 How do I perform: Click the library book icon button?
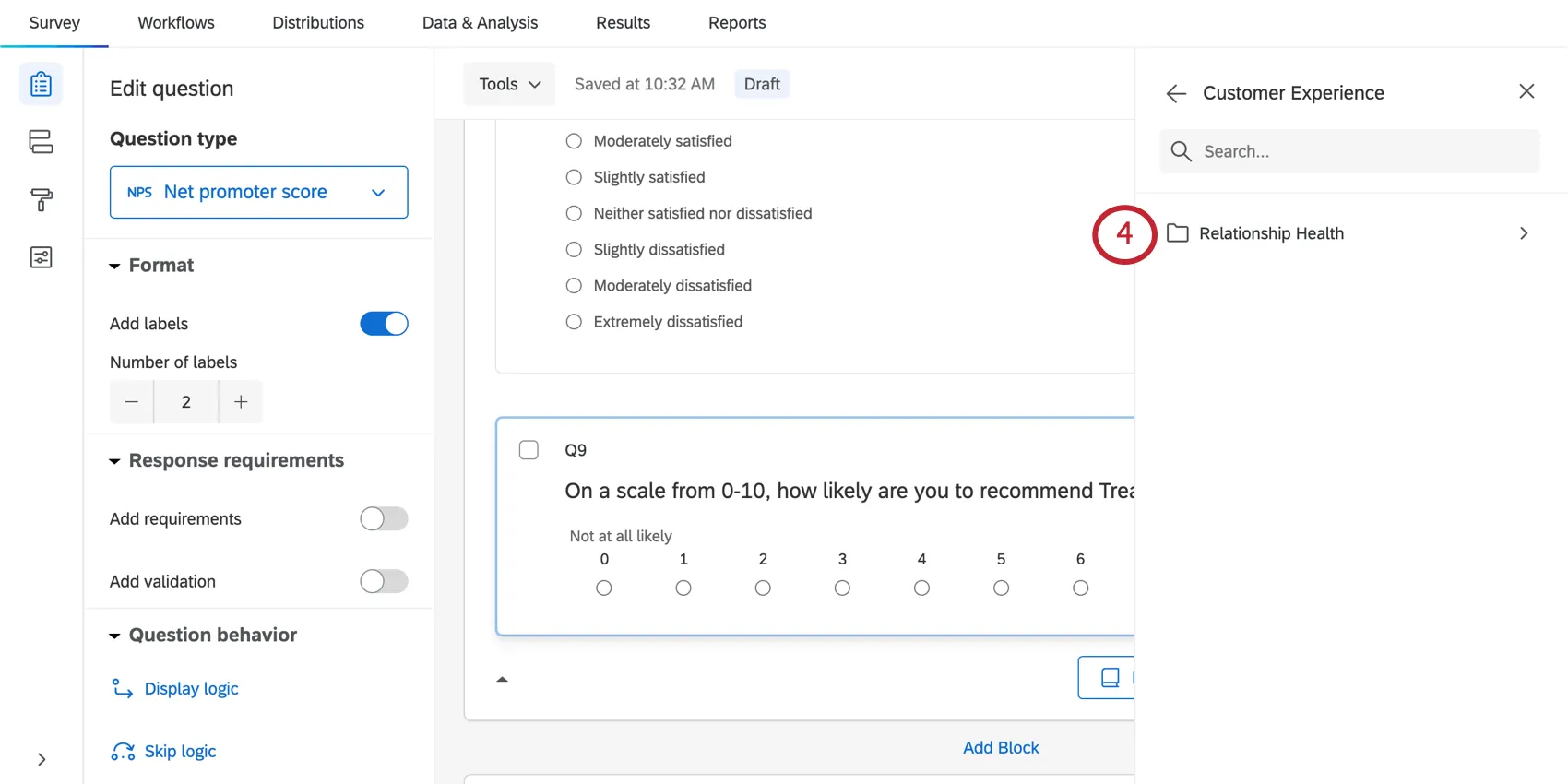click(1110, 678)
